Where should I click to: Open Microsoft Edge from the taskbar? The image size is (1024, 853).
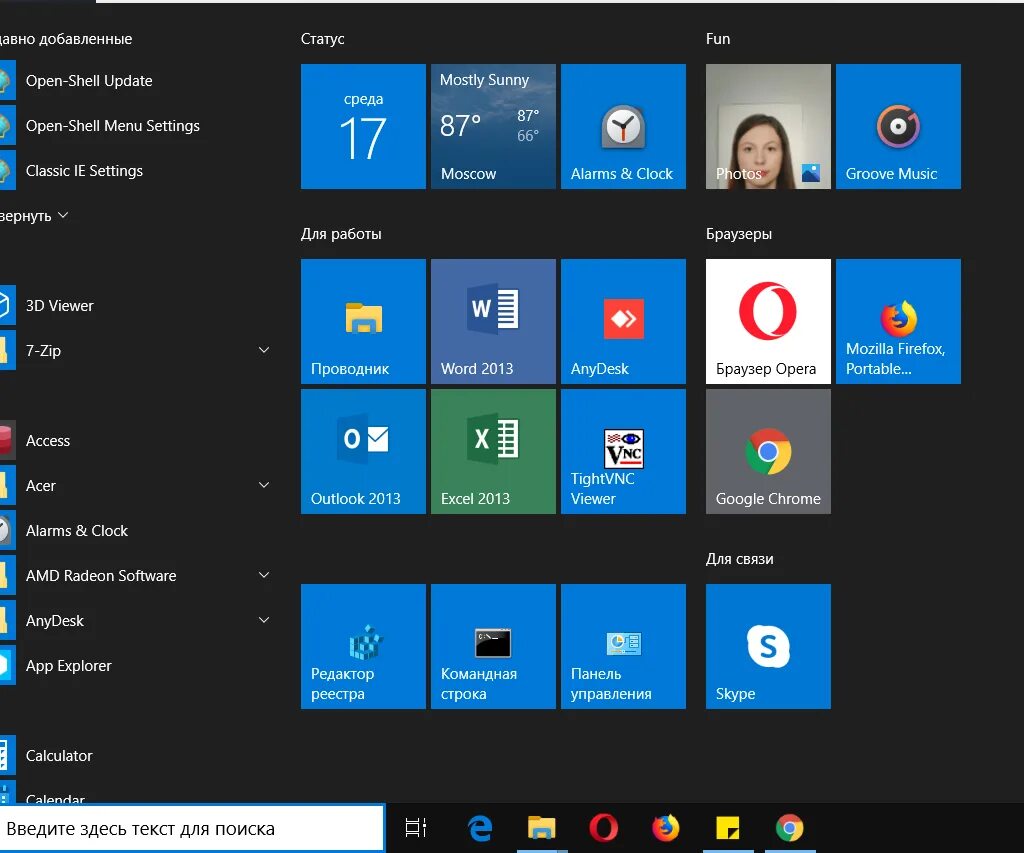click(480, 828)
